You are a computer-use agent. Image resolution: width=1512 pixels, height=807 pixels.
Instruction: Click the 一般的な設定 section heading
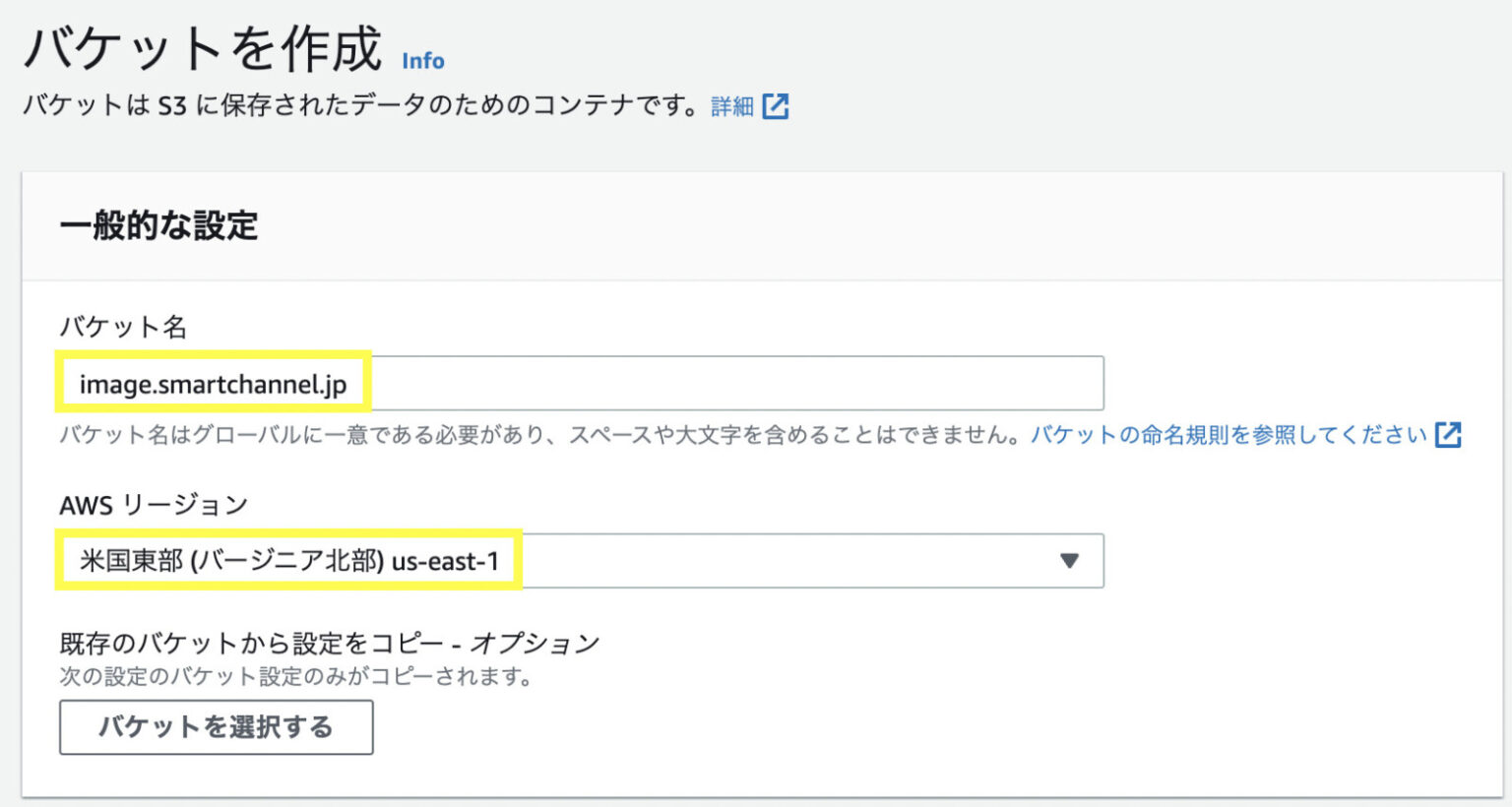(159, 224)
